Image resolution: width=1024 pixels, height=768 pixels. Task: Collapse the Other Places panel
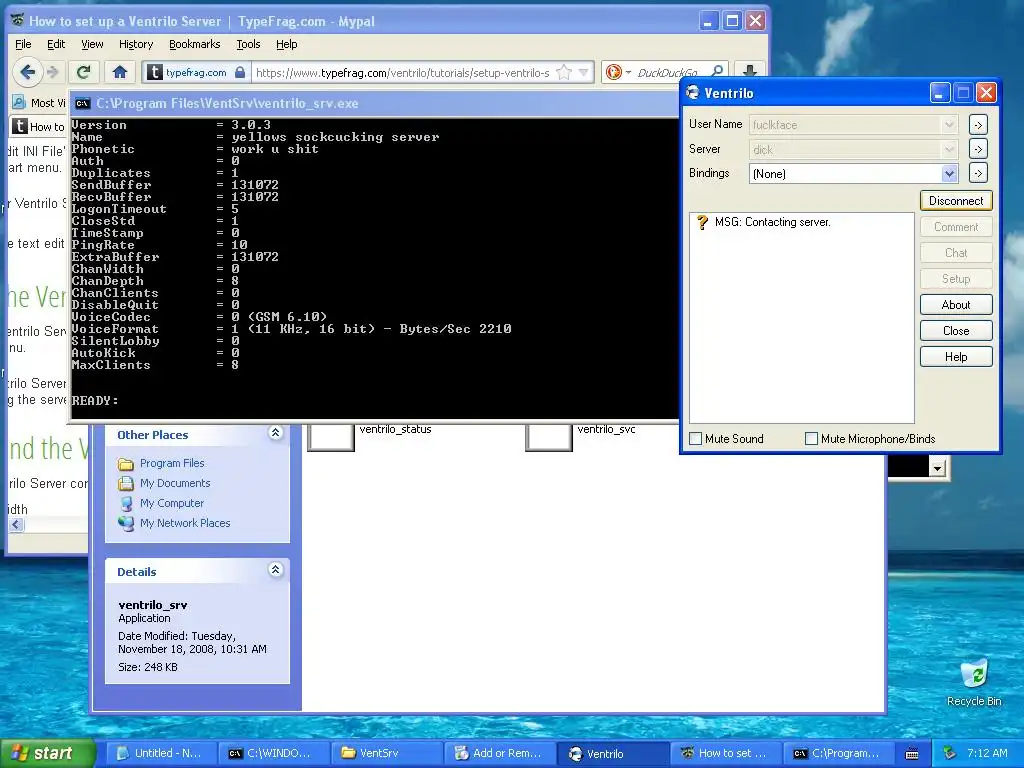[x=276, y=433]
